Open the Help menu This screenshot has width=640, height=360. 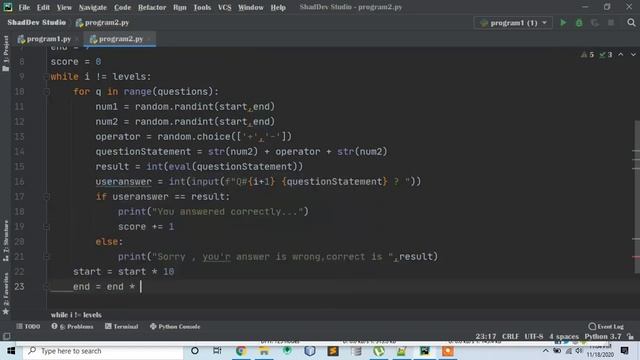pos(278,7)
